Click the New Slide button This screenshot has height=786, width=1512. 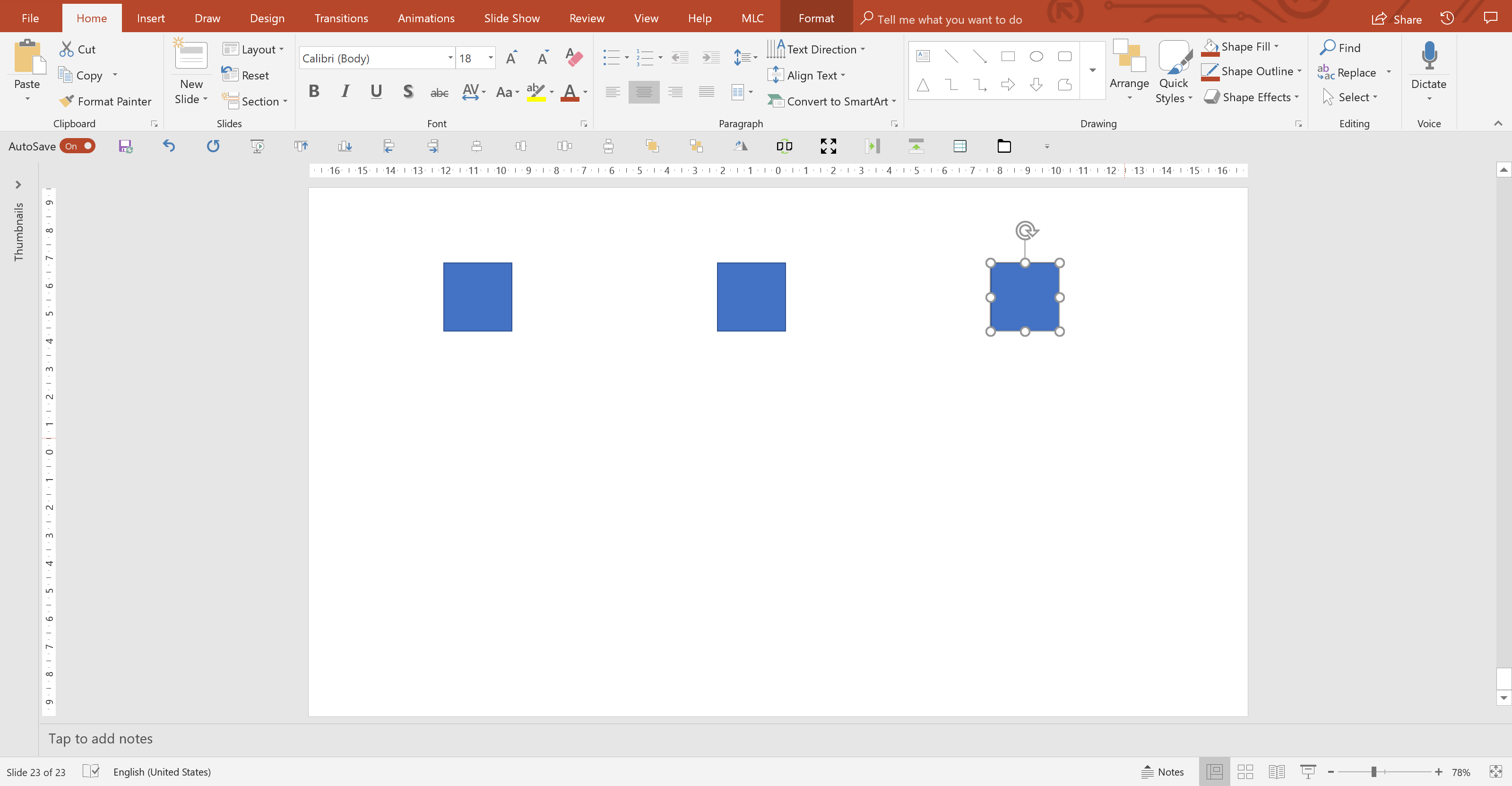191,72
